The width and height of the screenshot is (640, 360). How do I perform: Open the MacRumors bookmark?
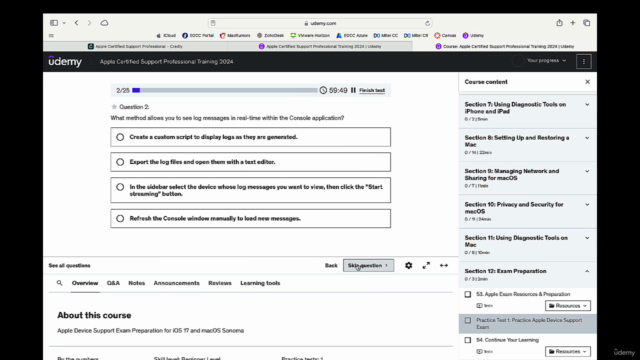point(235,36)
